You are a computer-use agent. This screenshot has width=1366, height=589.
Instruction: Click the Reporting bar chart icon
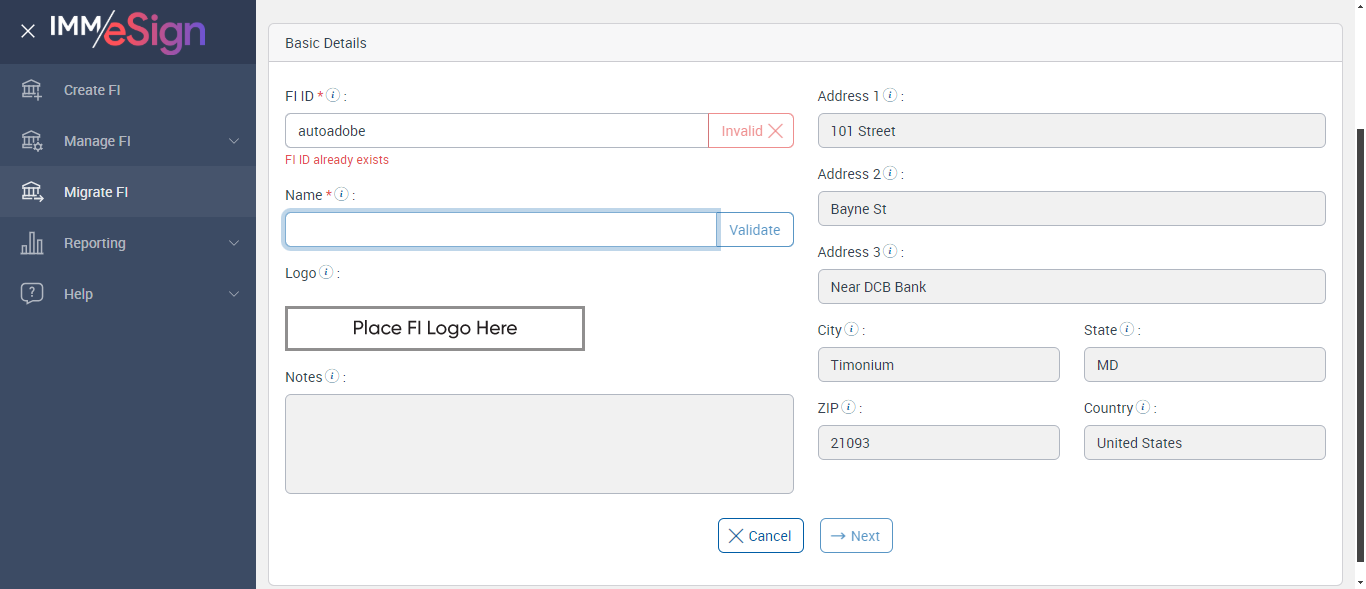[x=32, y=243]
